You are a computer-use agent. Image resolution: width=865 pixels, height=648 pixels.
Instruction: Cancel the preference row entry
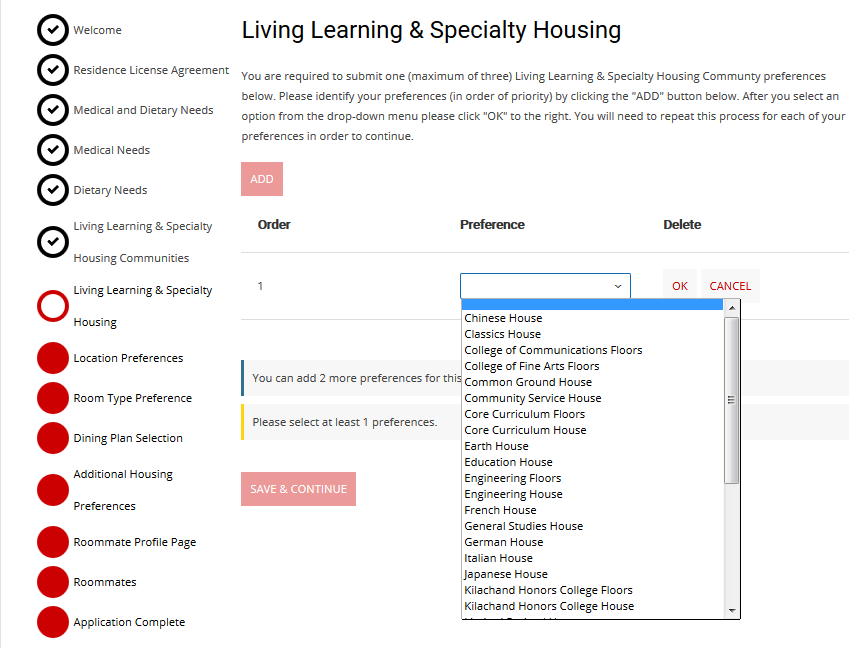(730, 286)
